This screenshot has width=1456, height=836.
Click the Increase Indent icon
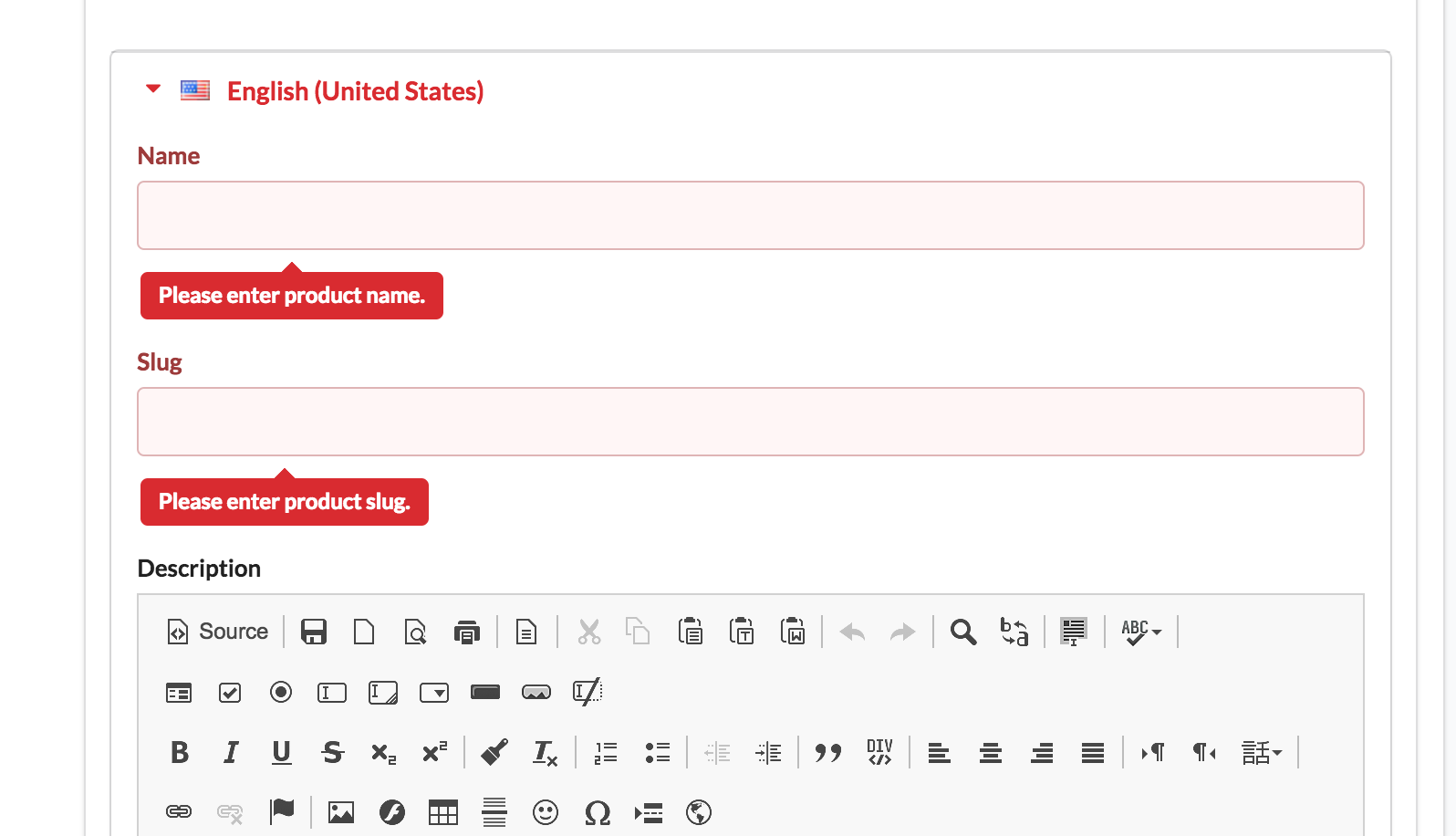point(768,753)
